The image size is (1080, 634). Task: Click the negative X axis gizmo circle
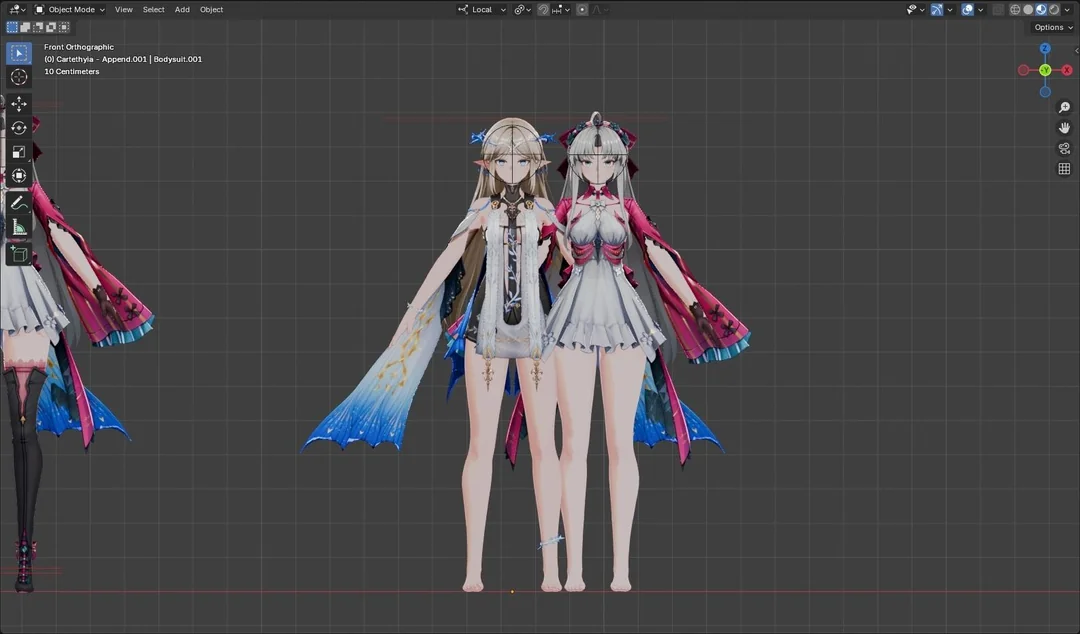point(1024,70)
